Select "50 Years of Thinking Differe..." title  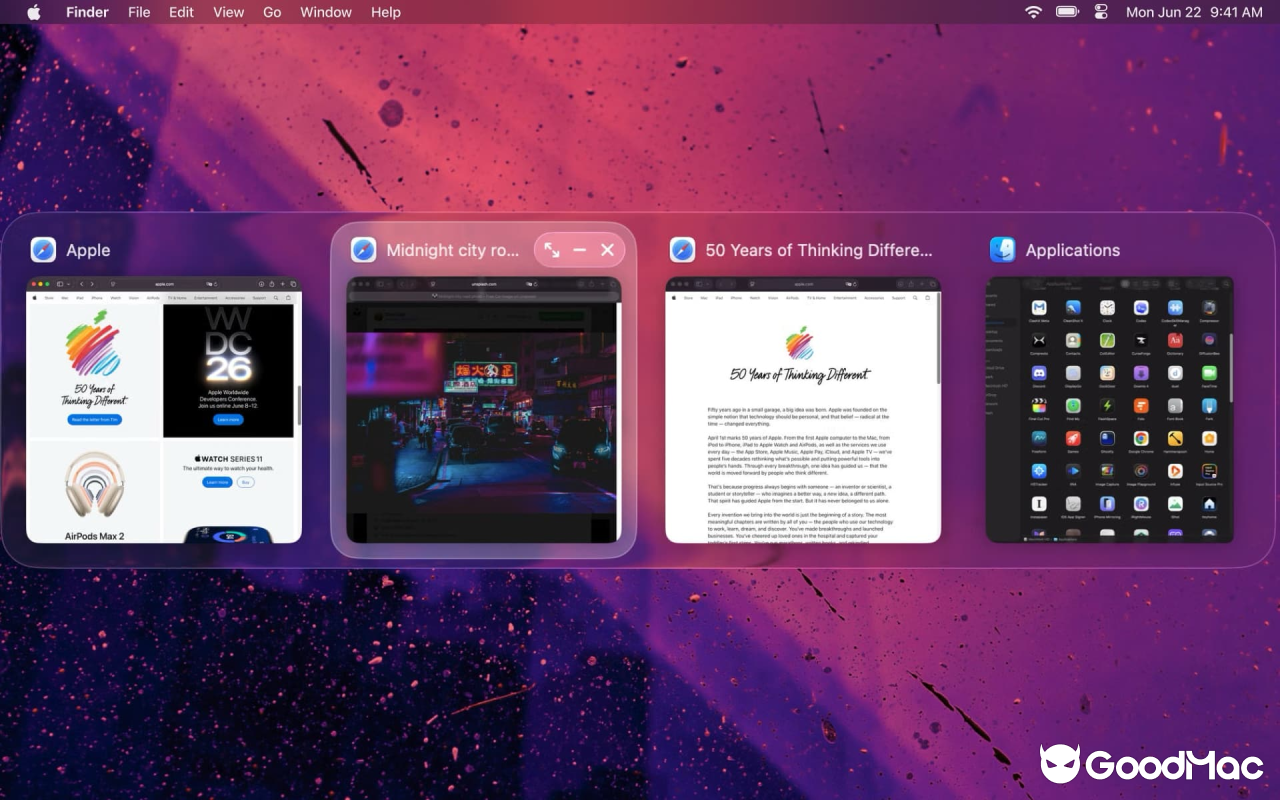coord(819,250)
